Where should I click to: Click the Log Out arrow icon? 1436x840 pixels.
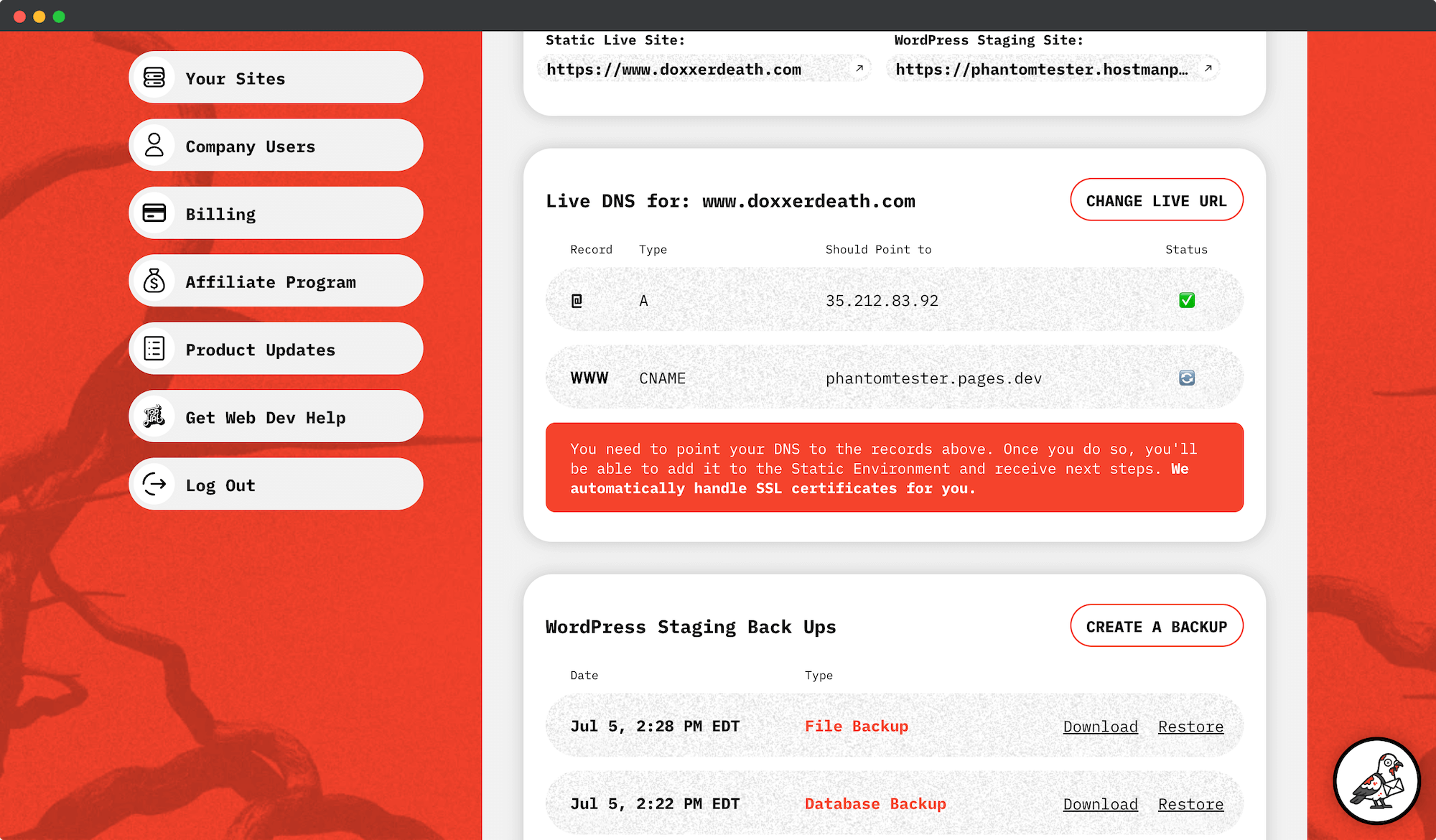[154, 485]
